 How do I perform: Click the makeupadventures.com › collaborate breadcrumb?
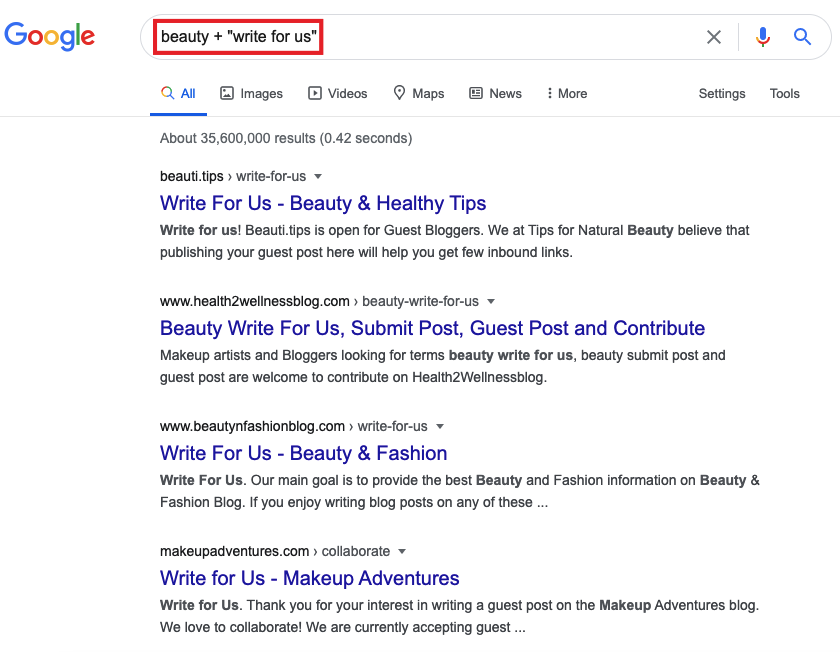tap(275, 551)
